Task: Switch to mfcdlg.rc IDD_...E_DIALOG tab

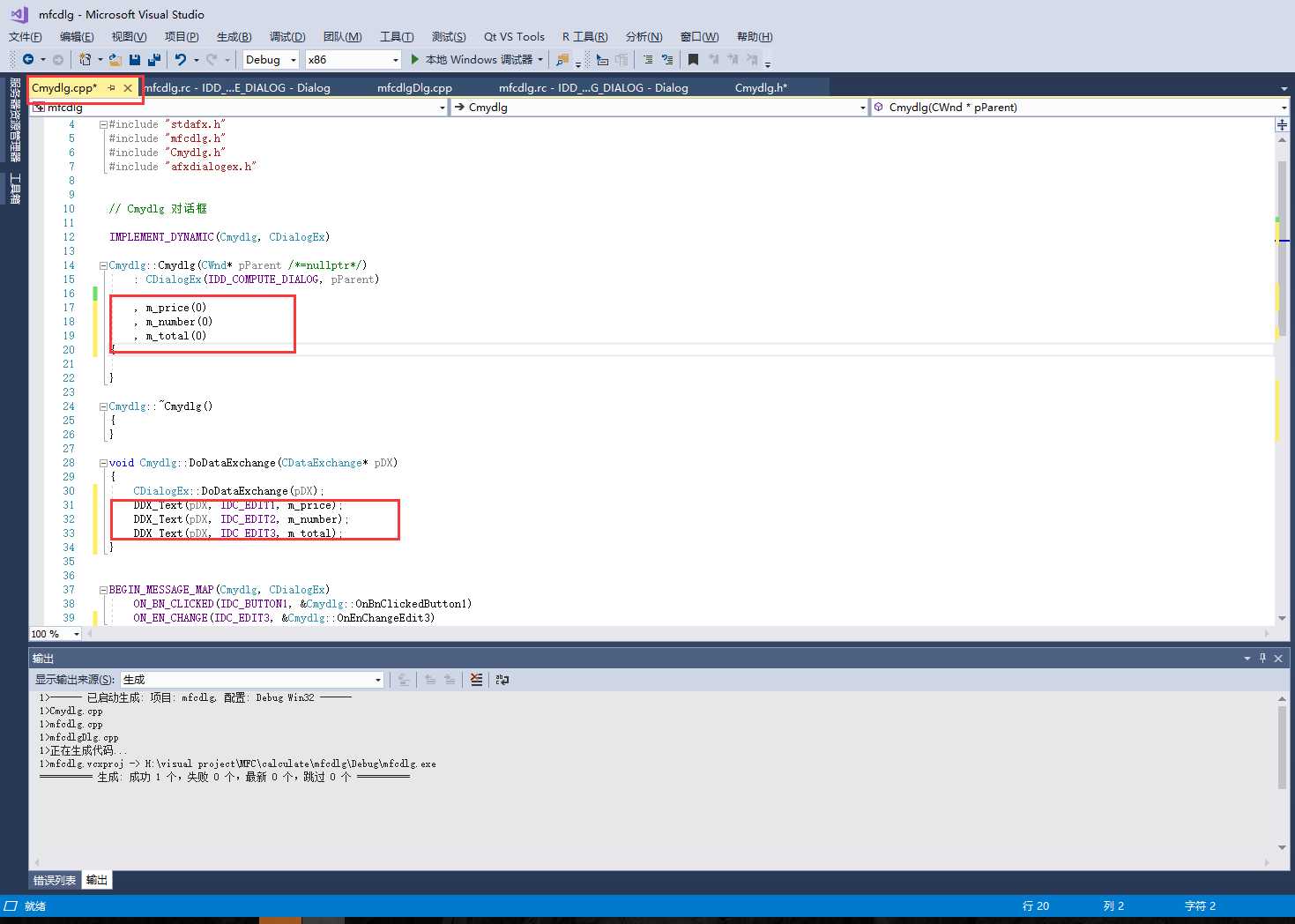Action: (x=237, y=88)
